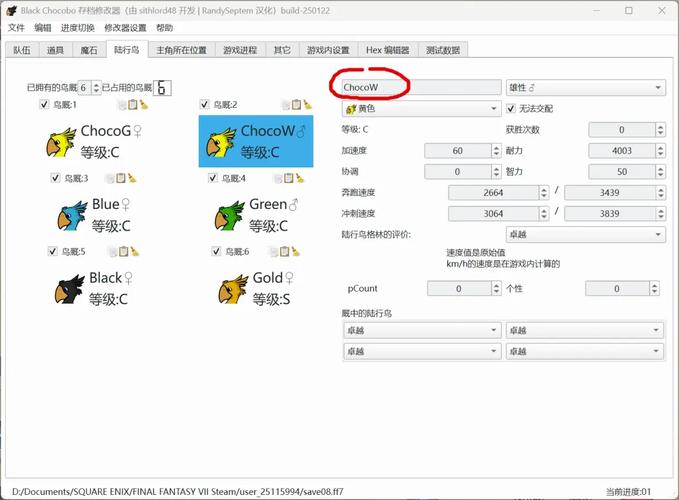Click the paste icon for stable 6
The width and height of the screenshot is (679, 500).
tap(285, 251)
